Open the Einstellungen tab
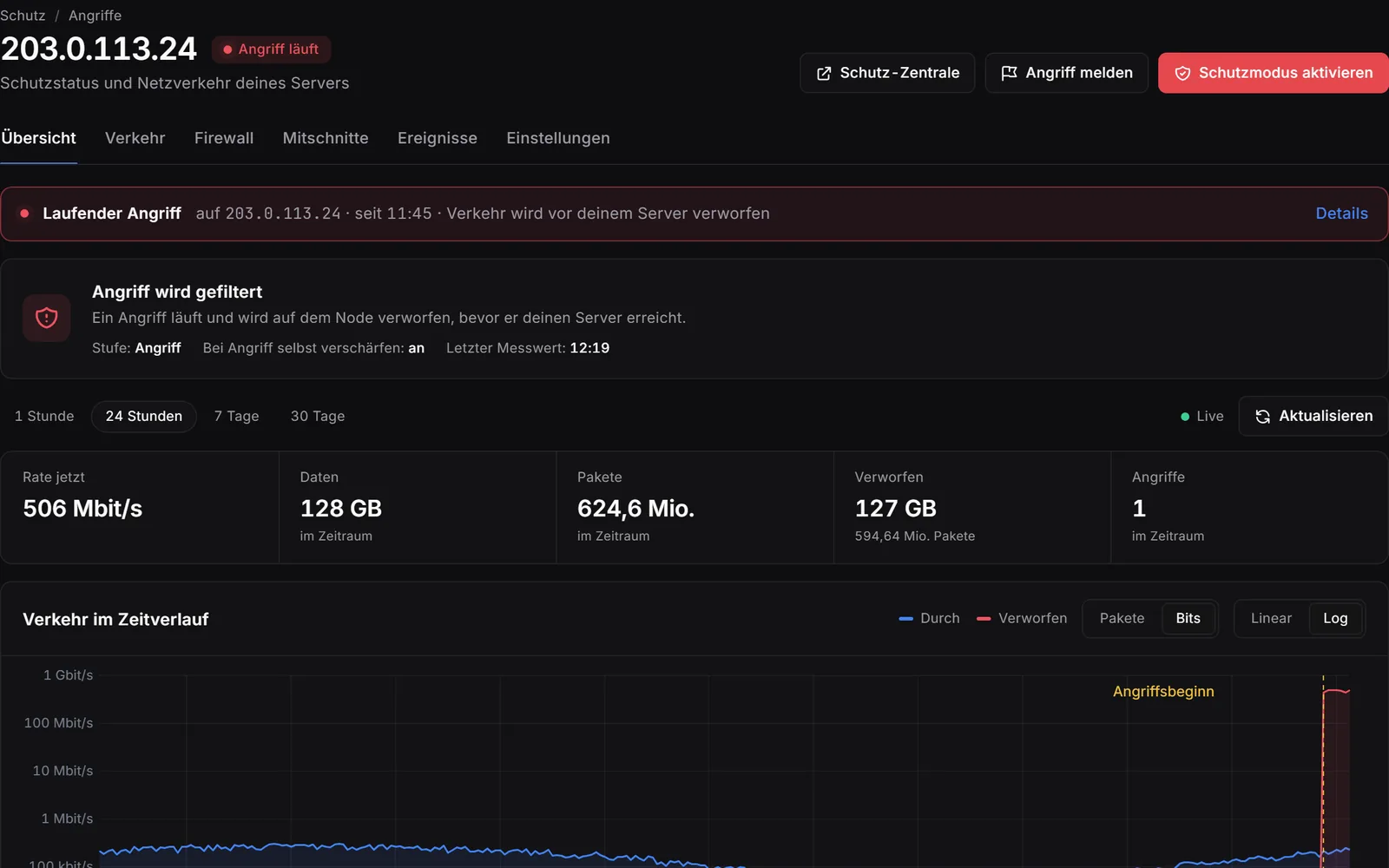Viewport: 1389px width, 868px height. point(558,138)
